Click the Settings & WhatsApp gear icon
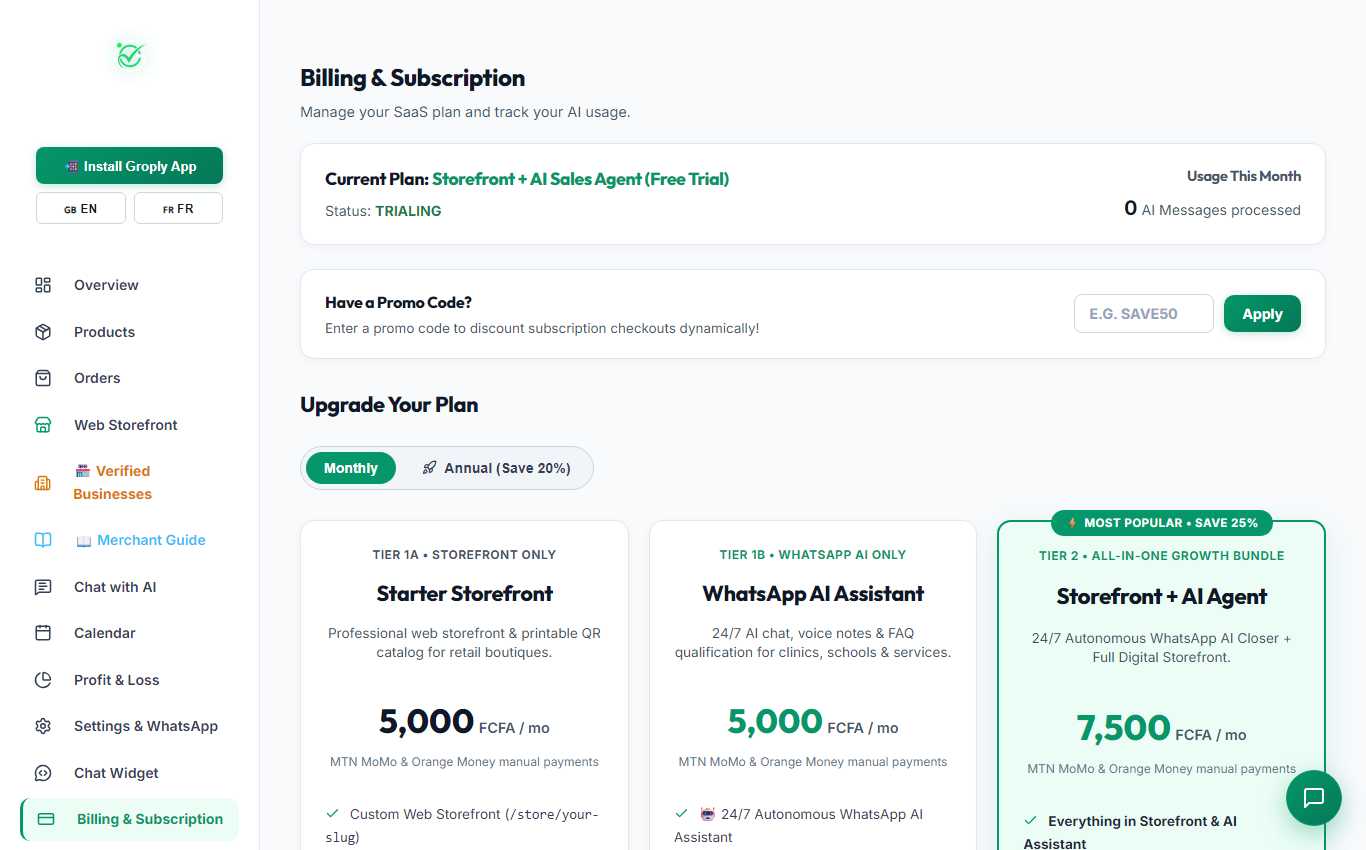Image resolution: width=1366 pixels, height=850 pixels. [x=43, y=726]
